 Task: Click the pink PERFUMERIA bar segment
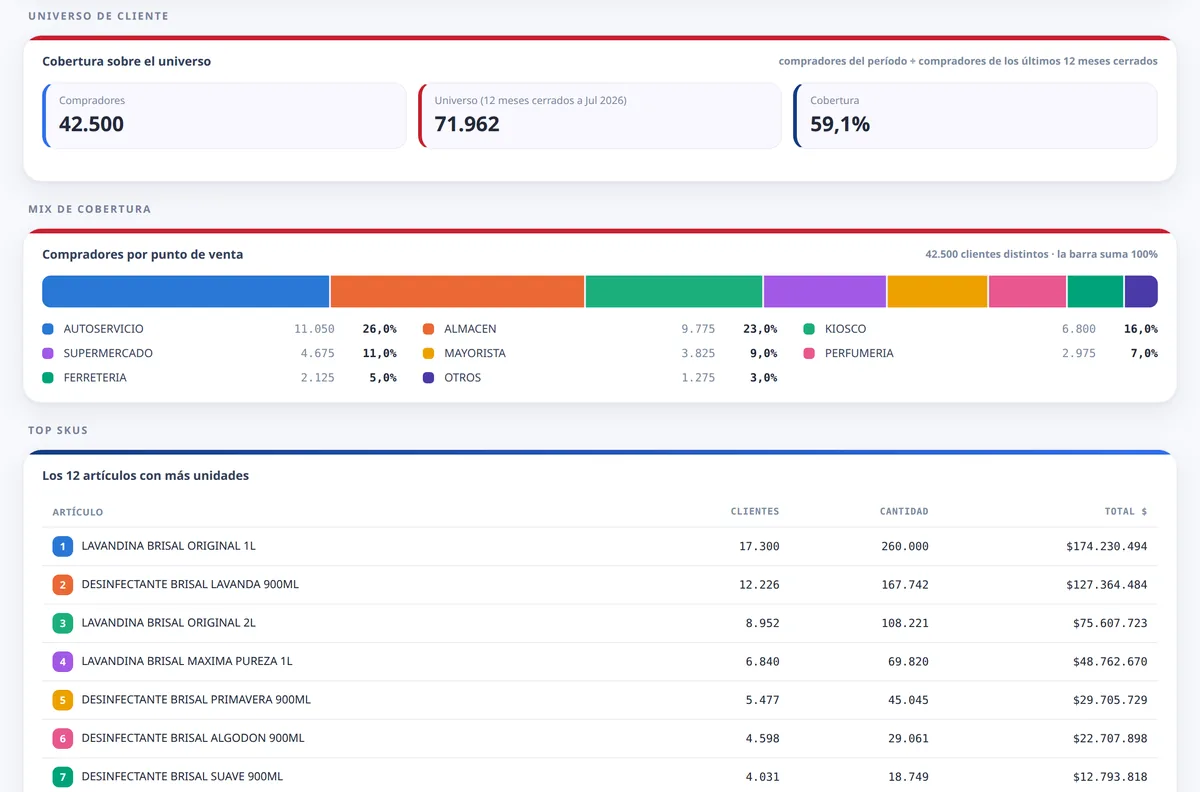[1028, 291]
